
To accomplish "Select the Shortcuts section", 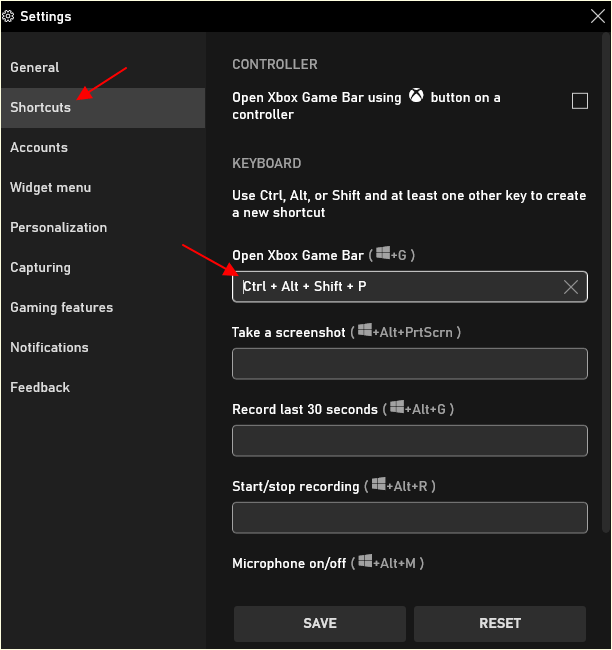I will pos(103,107).
